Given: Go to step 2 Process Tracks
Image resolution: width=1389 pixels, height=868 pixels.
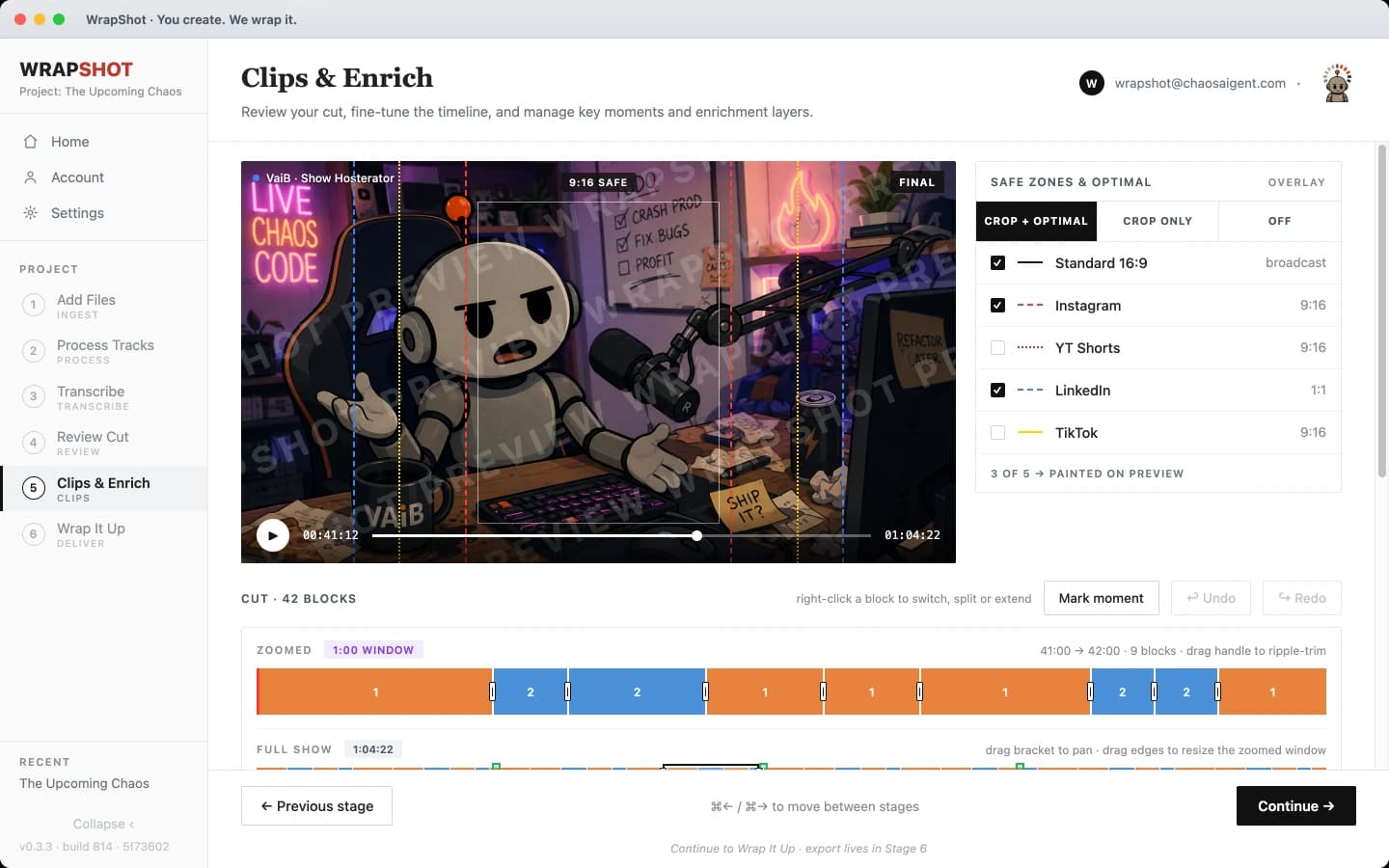Looking at the screenshot, I should [103, 351].
